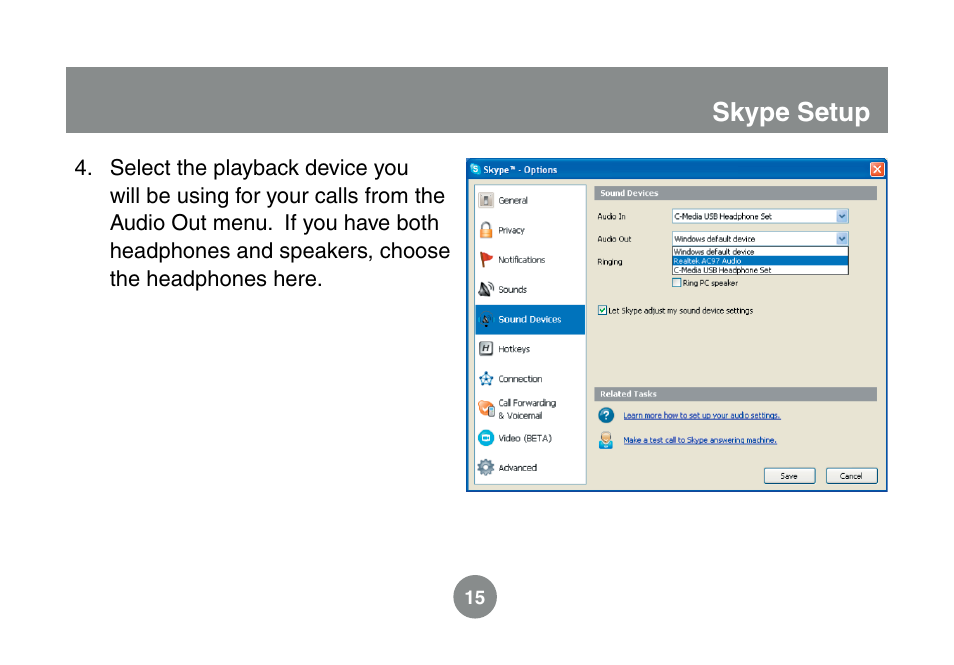Screen dimensions: 954x665
Task: Click the General settings icon
Action: click(x=486, y=200)
